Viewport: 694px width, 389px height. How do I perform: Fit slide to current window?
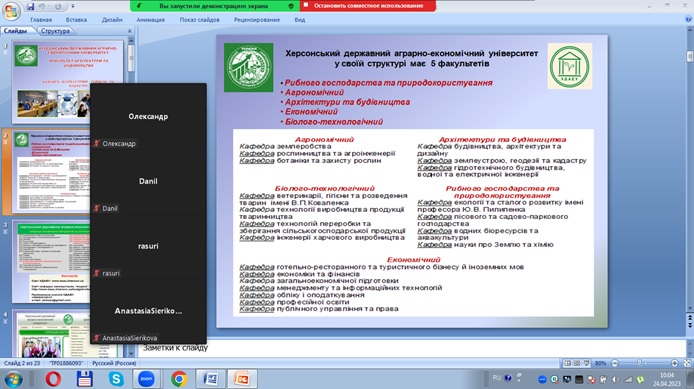(687, 363)
